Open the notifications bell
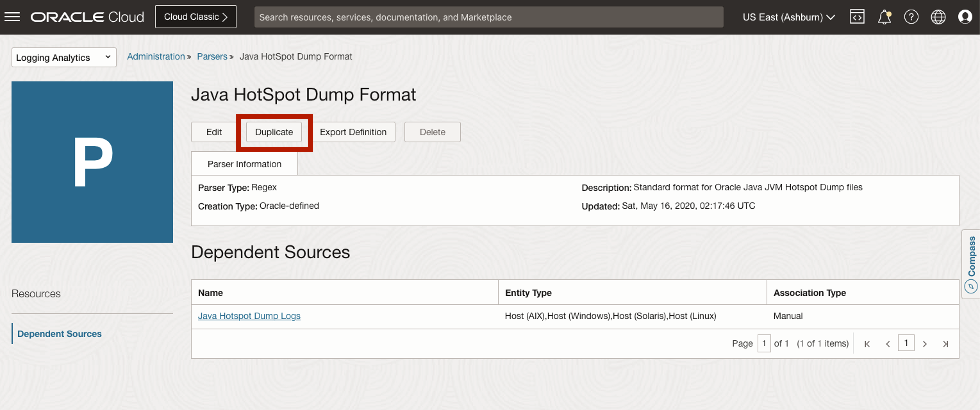This screenshot has height=410, width=980. pyautogui.click(x=884, y=17)
